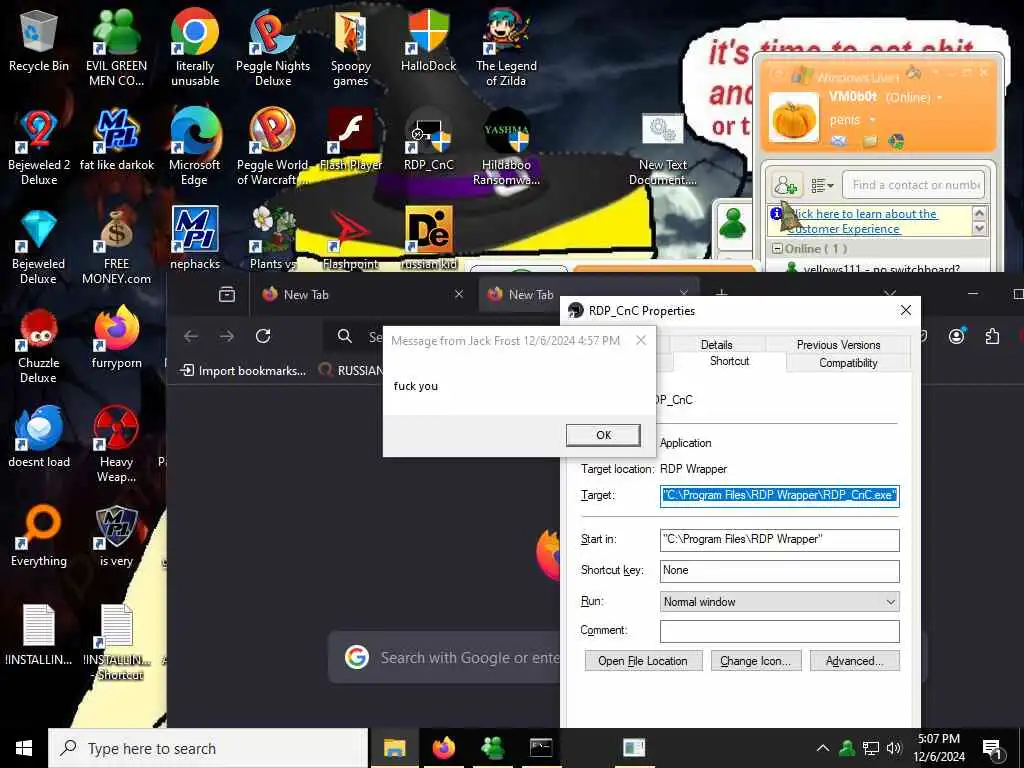Open Peggle World of Warcraft icon
The height and width of the screenshot is (768, 1024).
pyautogui.click(x=273, y=147)
